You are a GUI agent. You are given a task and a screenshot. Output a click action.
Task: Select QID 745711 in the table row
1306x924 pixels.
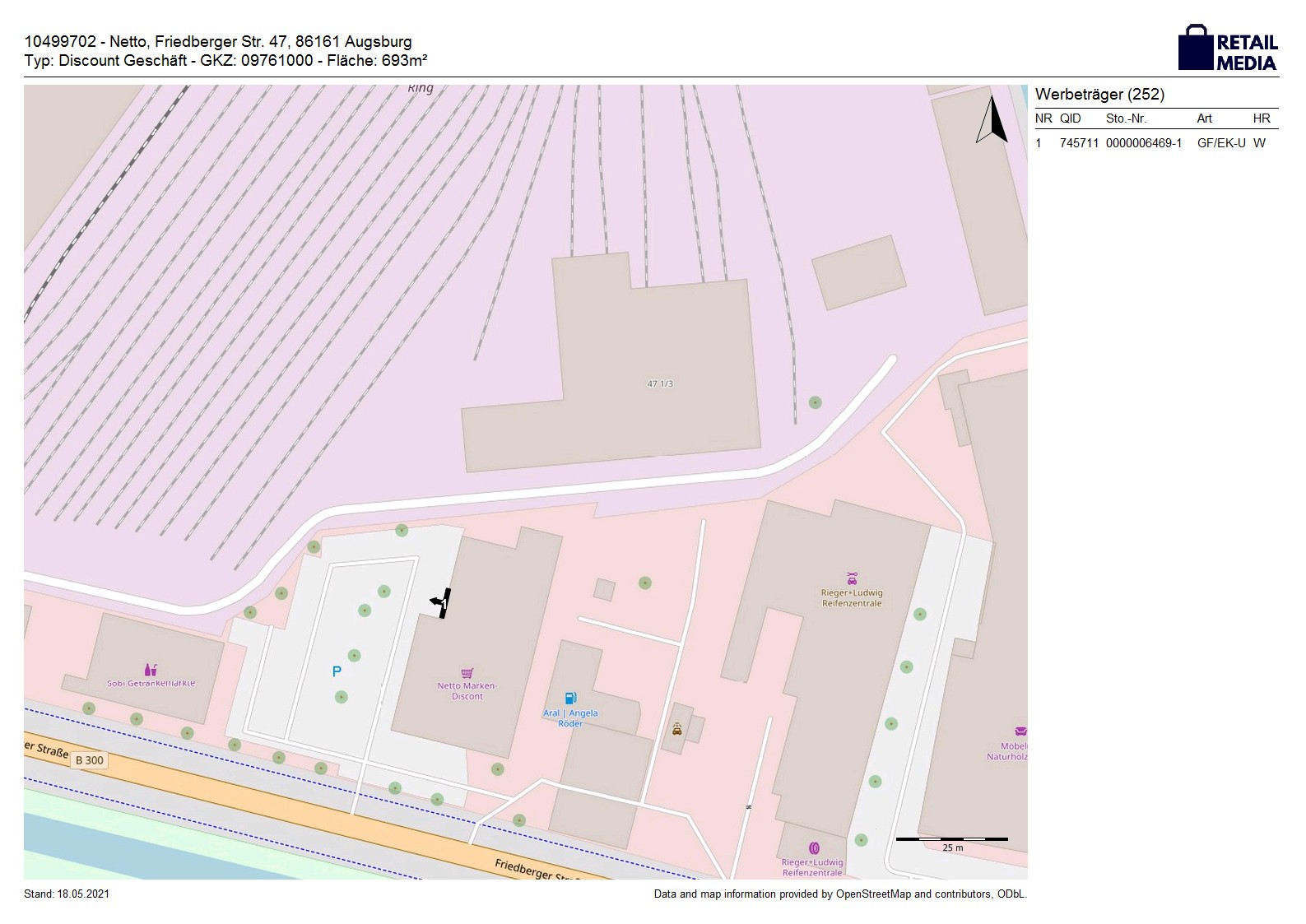[1078, 143]
